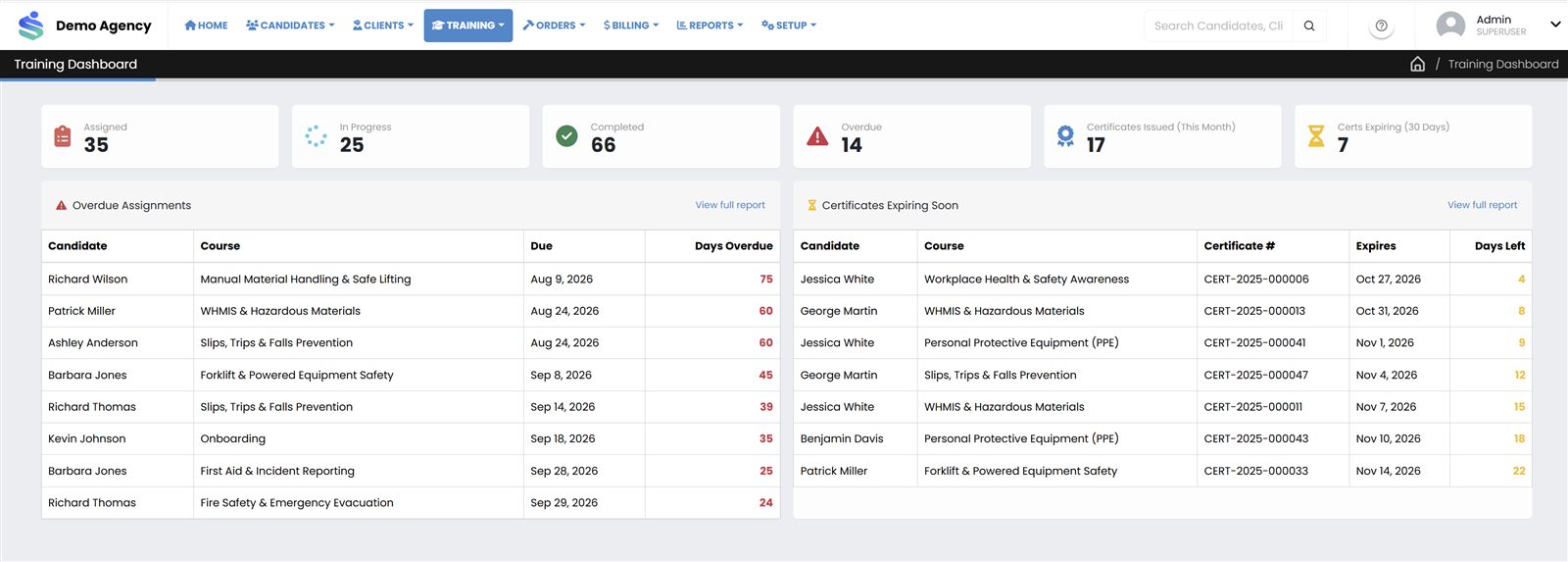The height and width of the screenshot is (562, 1568).
Task: Open Certificates Expiring View full report
Action: [1482, 205]
